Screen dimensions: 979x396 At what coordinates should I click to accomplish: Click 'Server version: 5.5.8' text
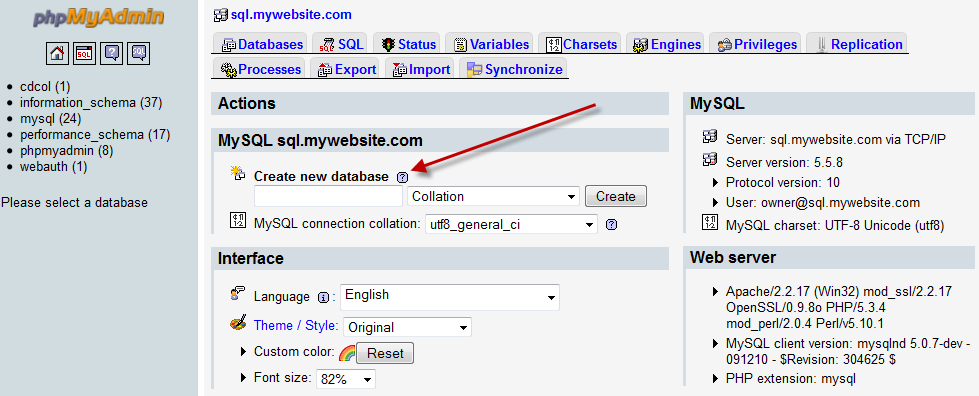click(x=784, y=163)
